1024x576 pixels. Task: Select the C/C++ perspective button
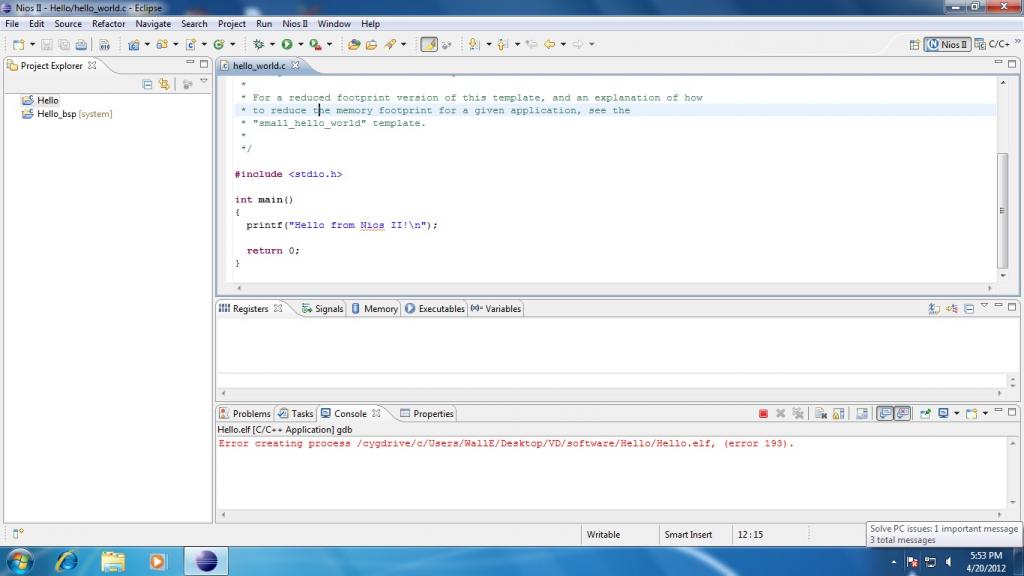[x=993, y=44]
